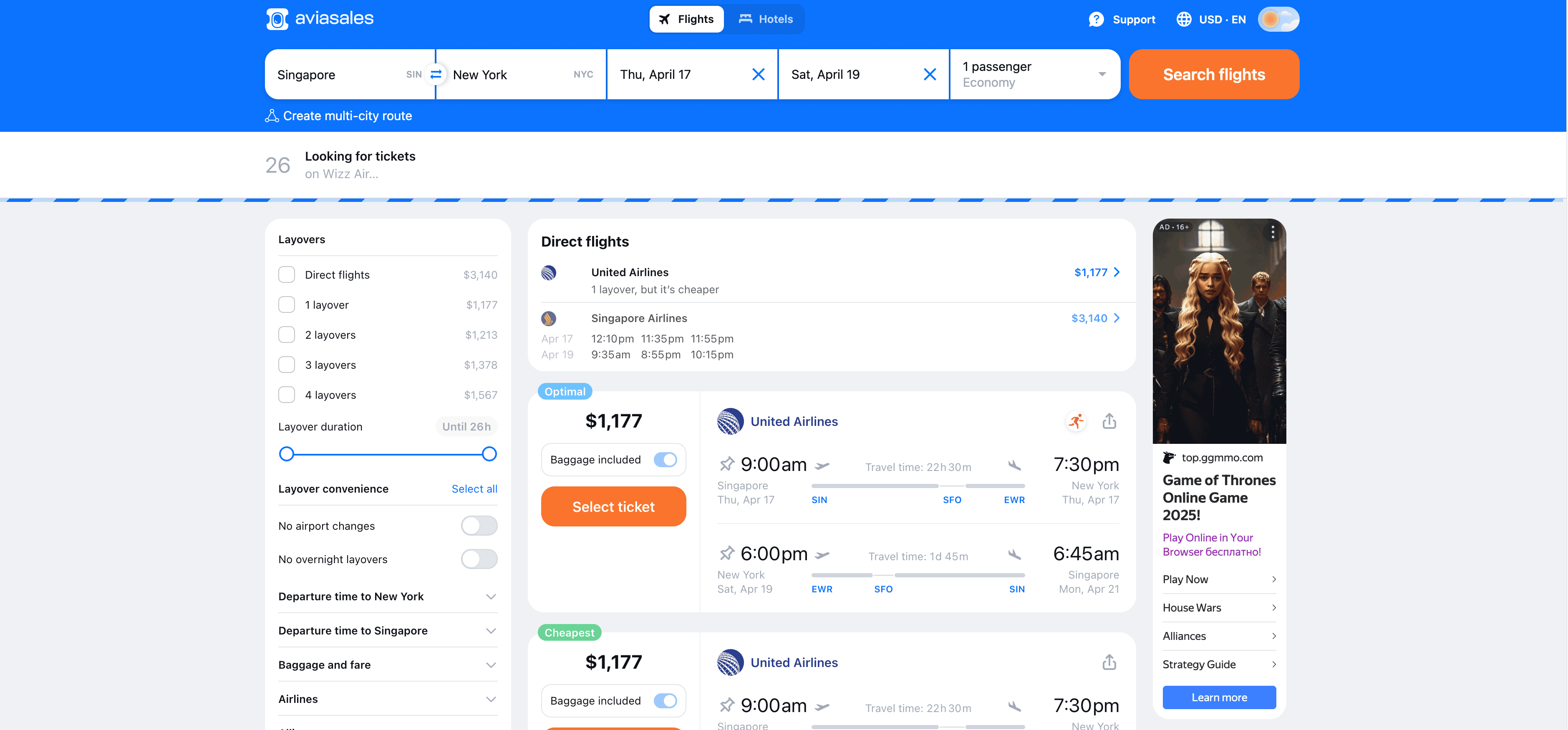Viewport: 1568px width, 730px height.
Task: Click the orange running-man short layover icon
Action: (1076, 421)
